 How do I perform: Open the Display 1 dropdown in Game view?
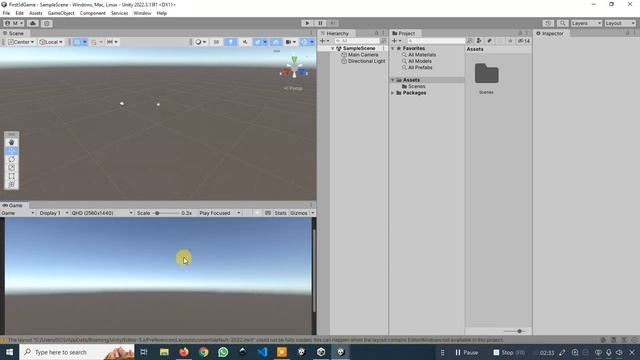click(x=54, y=213)
